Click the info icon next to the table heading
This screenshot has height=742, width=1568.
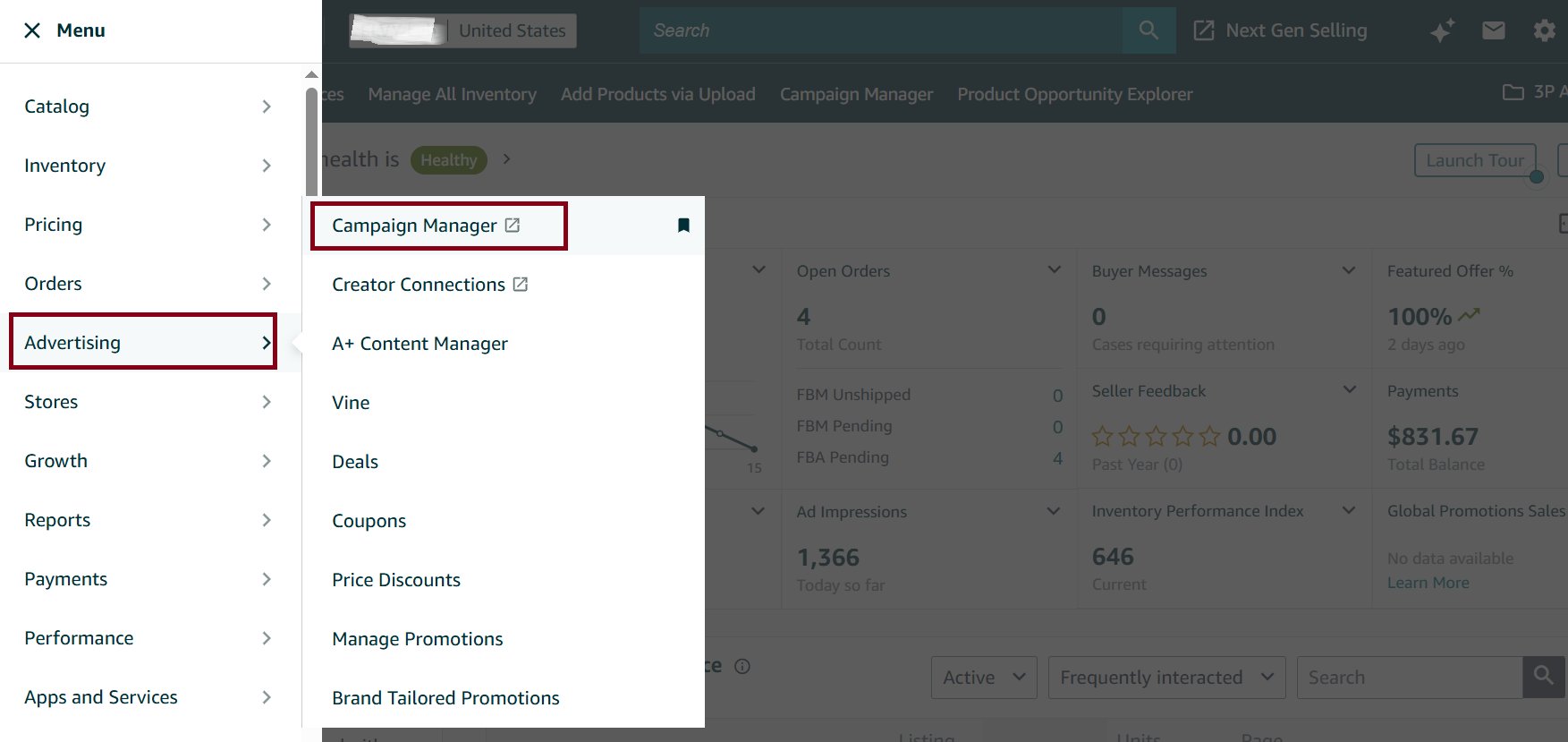coord(742,666)
